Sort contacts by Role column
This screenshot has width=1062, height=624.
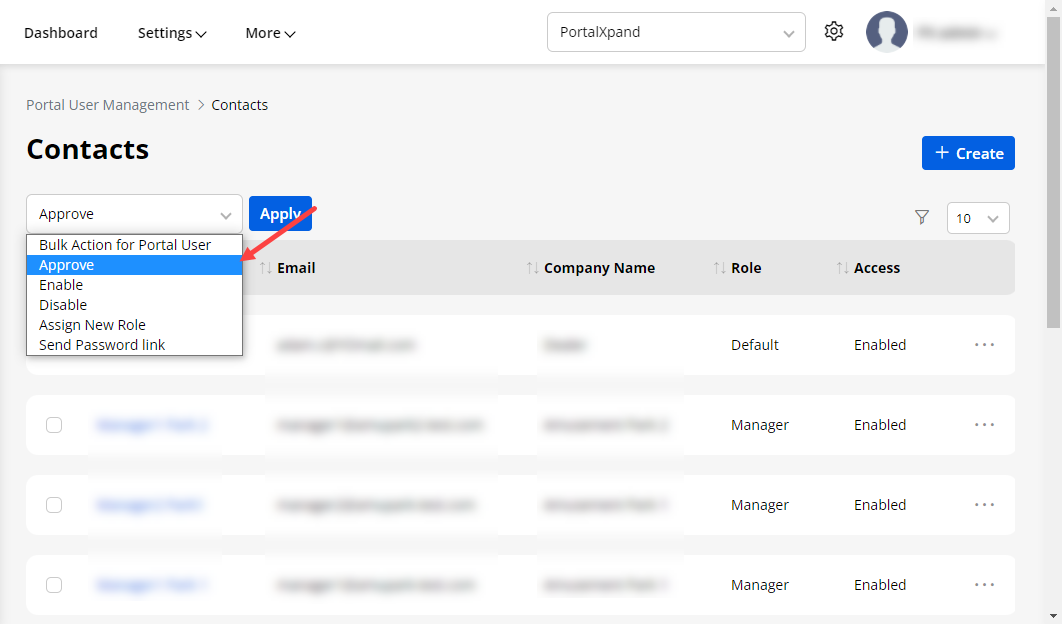[x=745, y=268]
